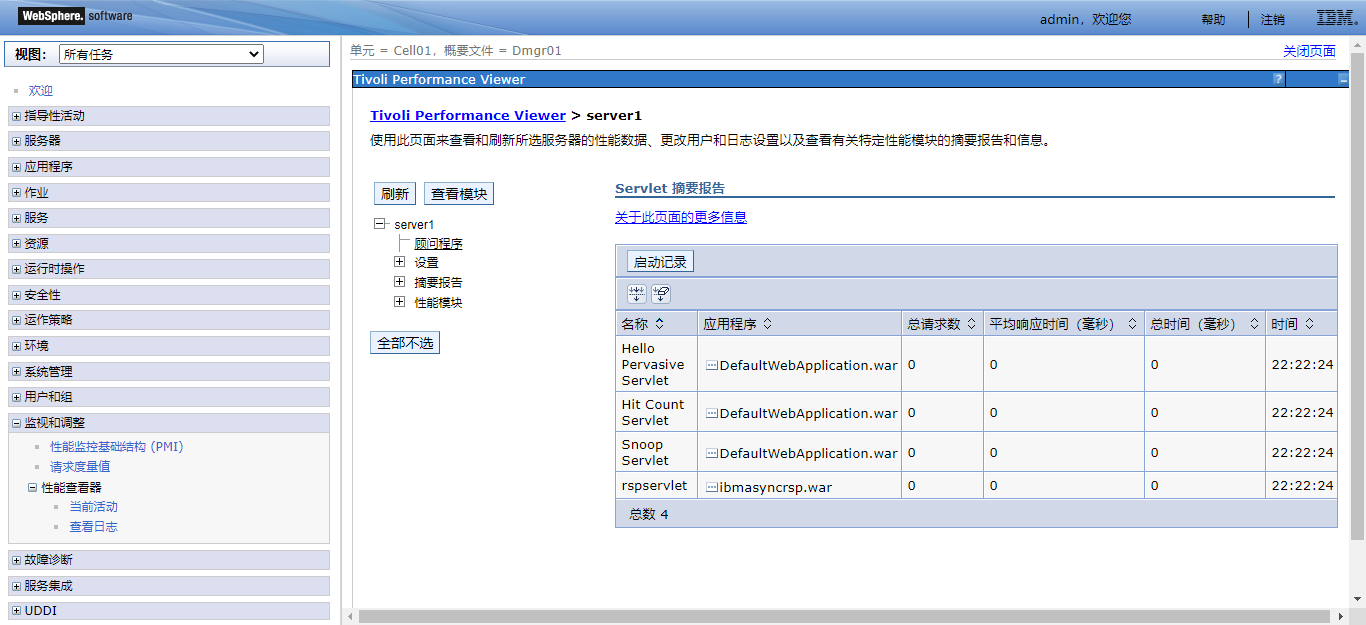
Task: Expand the 系统管理 navigation section
Action: coord(16,372)
